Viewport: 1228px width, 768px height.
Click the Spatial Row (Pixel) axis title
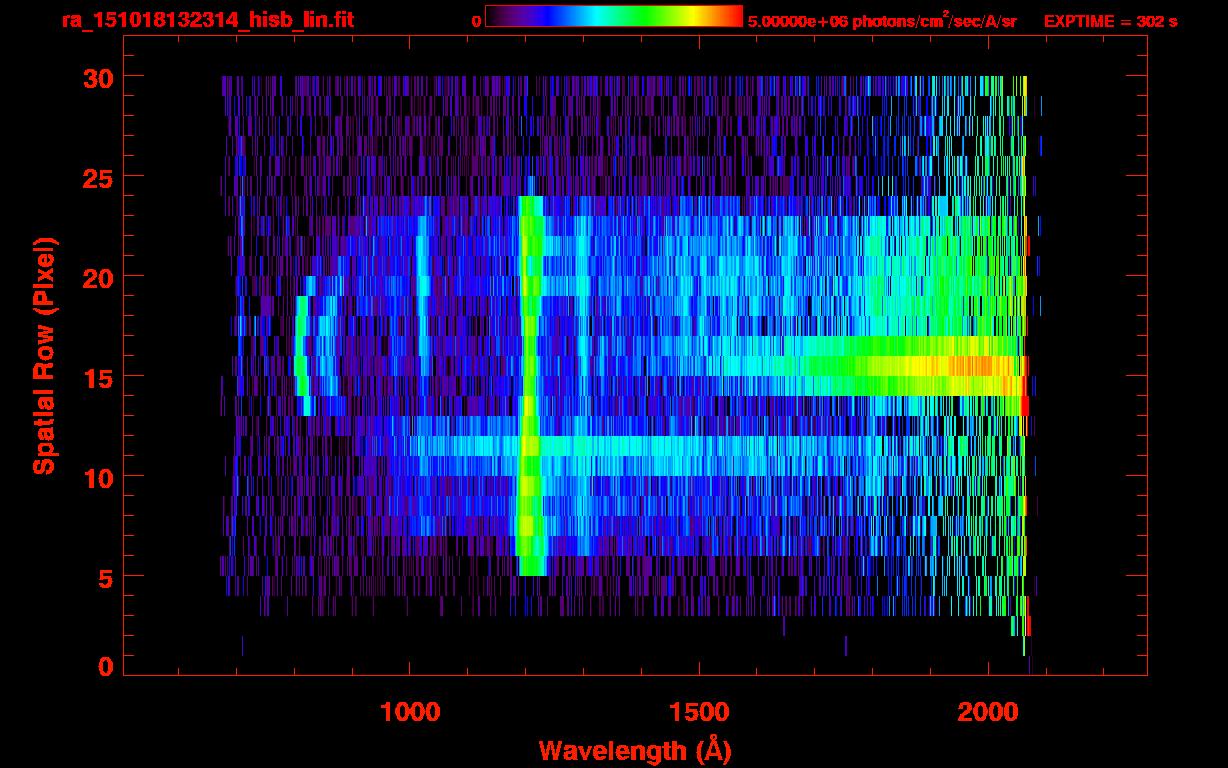(x=45, y=356)
